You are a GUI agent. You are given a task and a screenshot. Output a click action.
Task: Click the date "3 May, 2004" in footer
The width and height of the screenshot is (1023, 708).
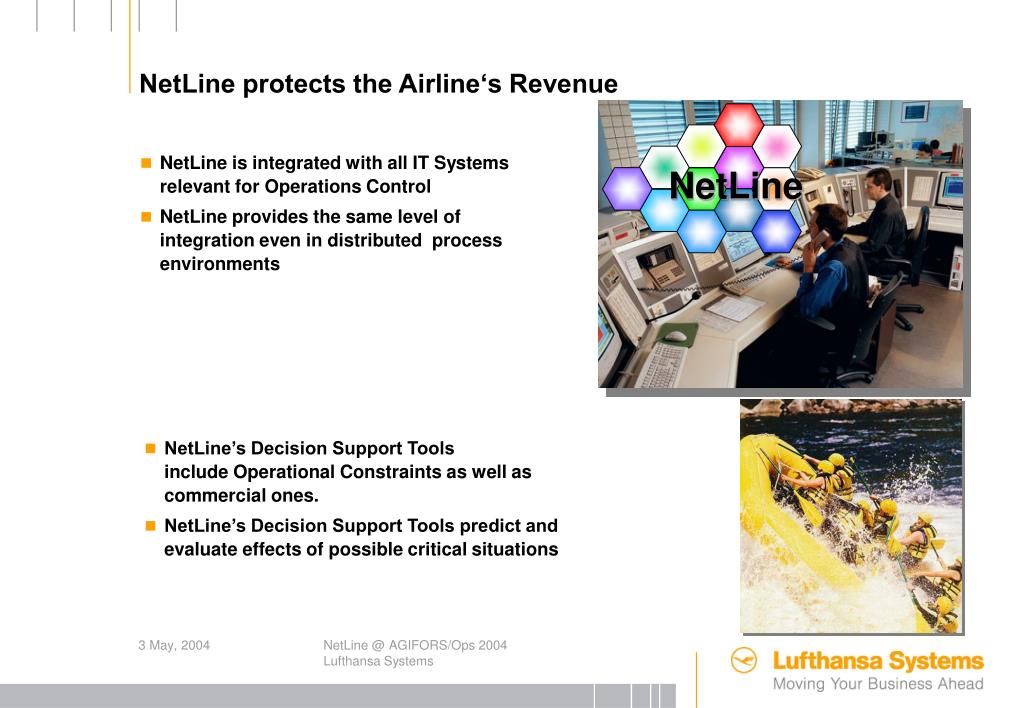174,645
